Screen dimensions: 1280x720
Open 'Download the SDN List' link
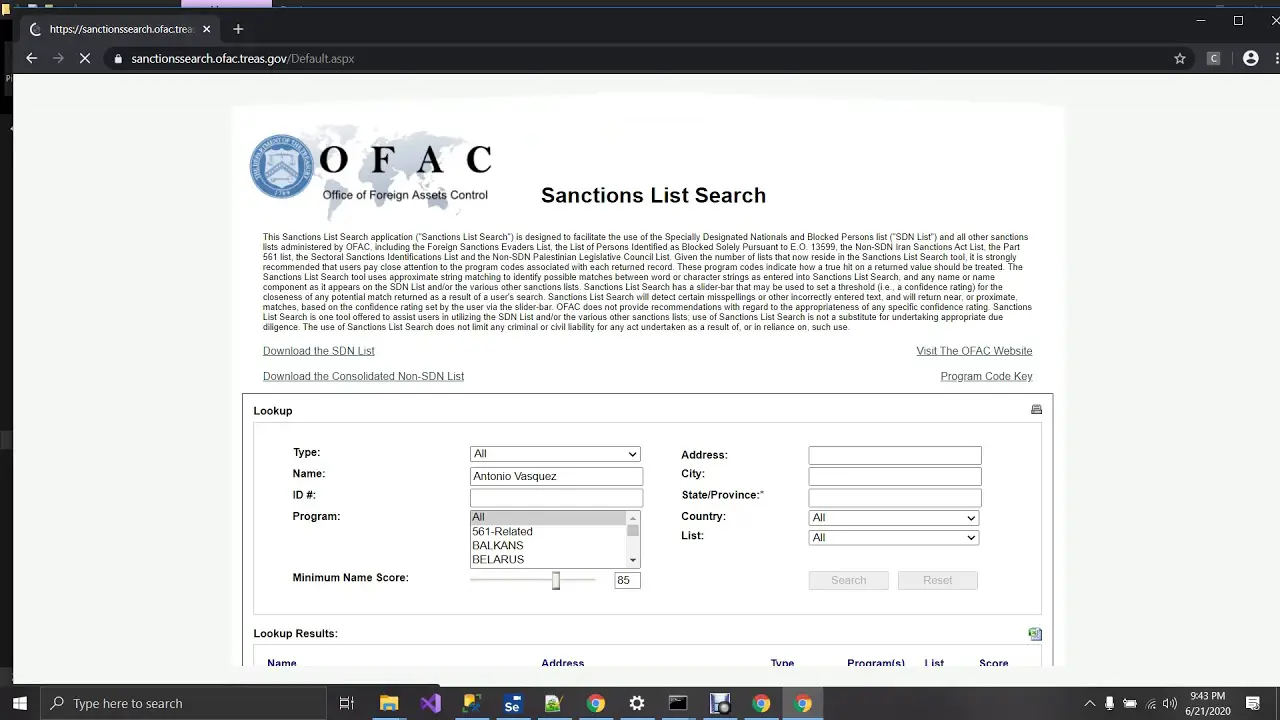coord(319,351)
